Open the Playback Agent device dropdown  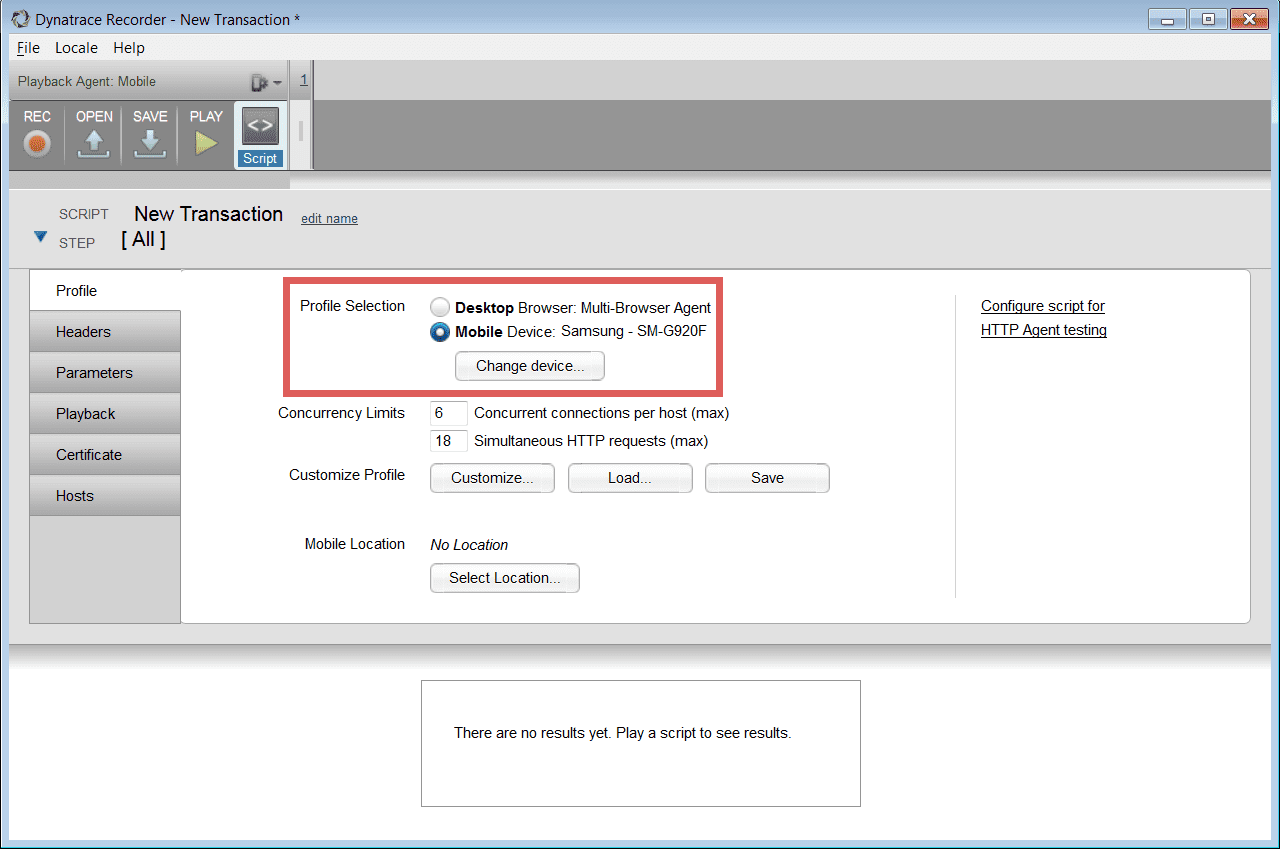[266, 82]
